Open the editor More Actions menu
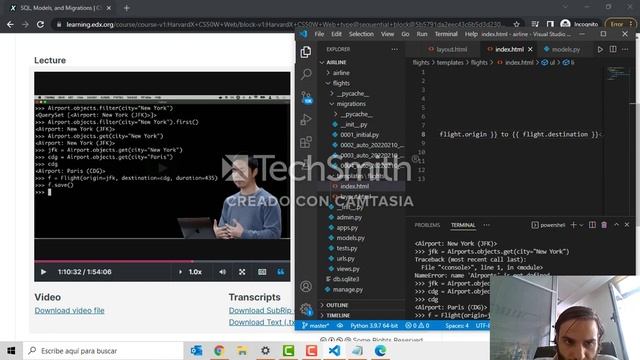Image resolution: width=640 pixels, height=360 pixels. (625, 49)
